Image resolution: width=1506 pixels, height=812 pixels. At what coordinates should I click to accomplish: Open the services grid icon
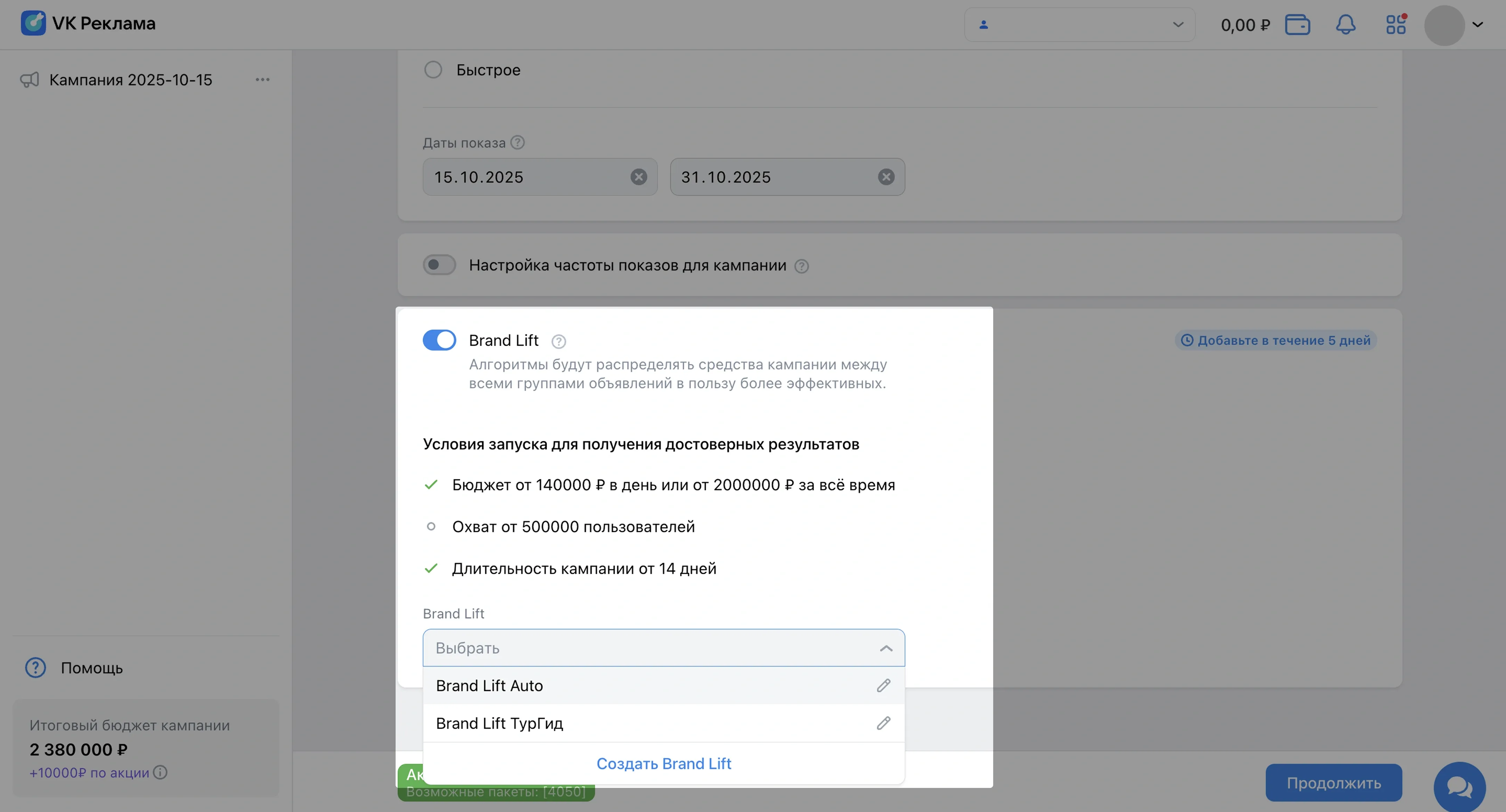(1395, 24)
